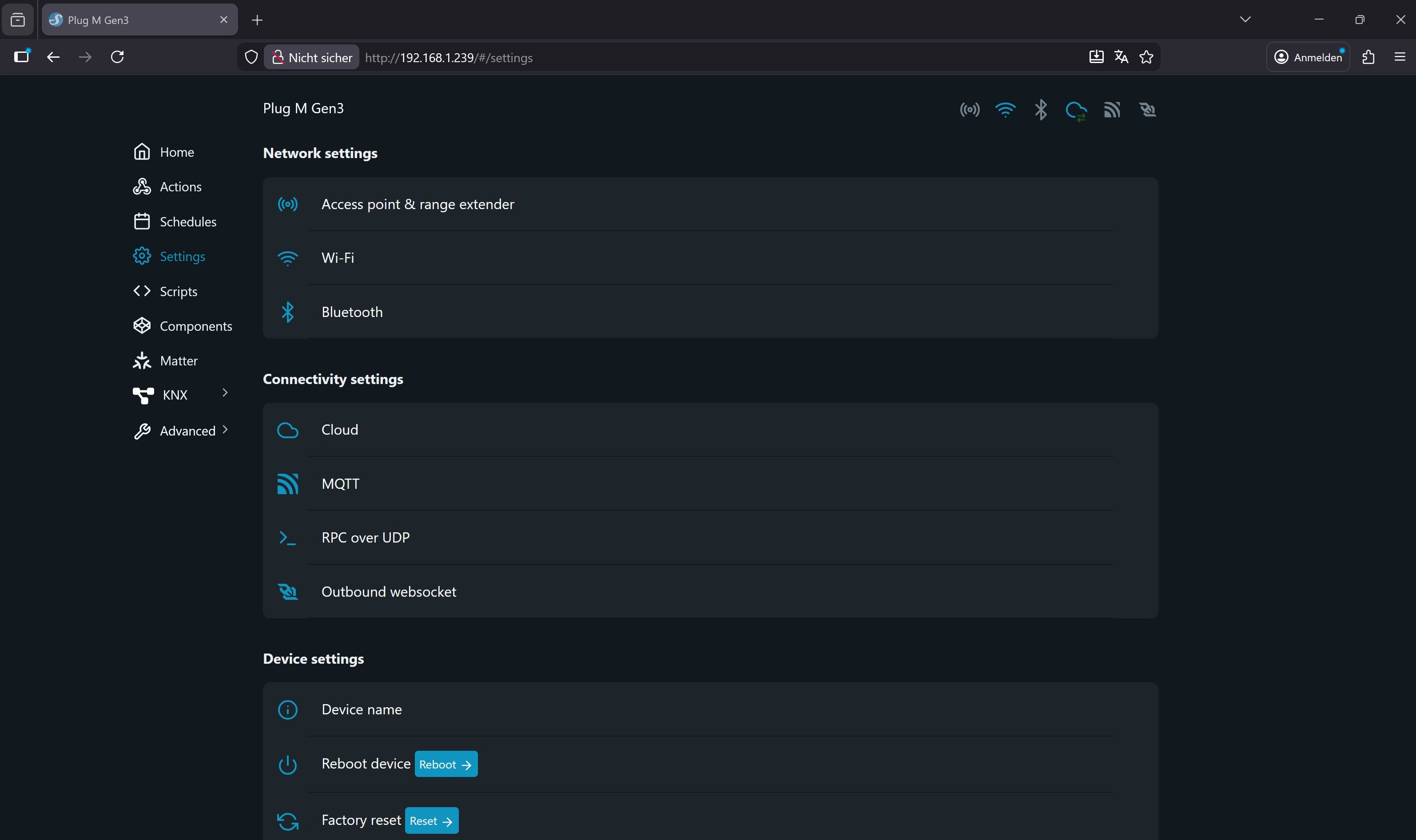Viewport: 1416px width, 840px height.
Task: Click the cloud sync status icon in header
Action: [1076, 111]
